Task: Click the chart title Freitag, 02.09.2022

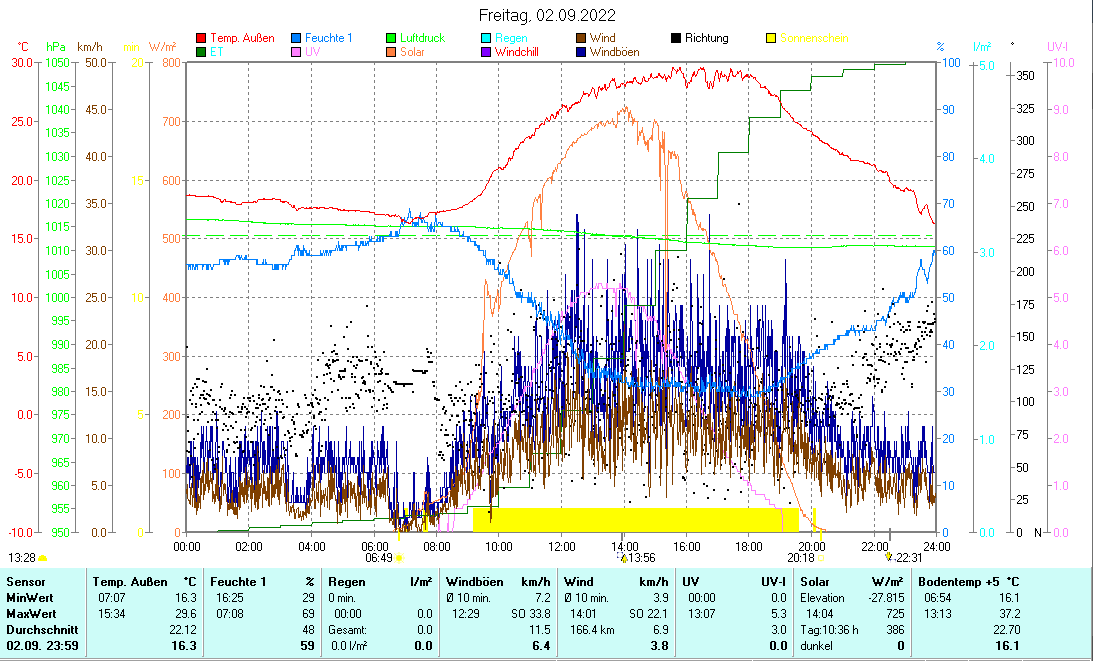Action: pyautogui.click(x=546, y=15)
